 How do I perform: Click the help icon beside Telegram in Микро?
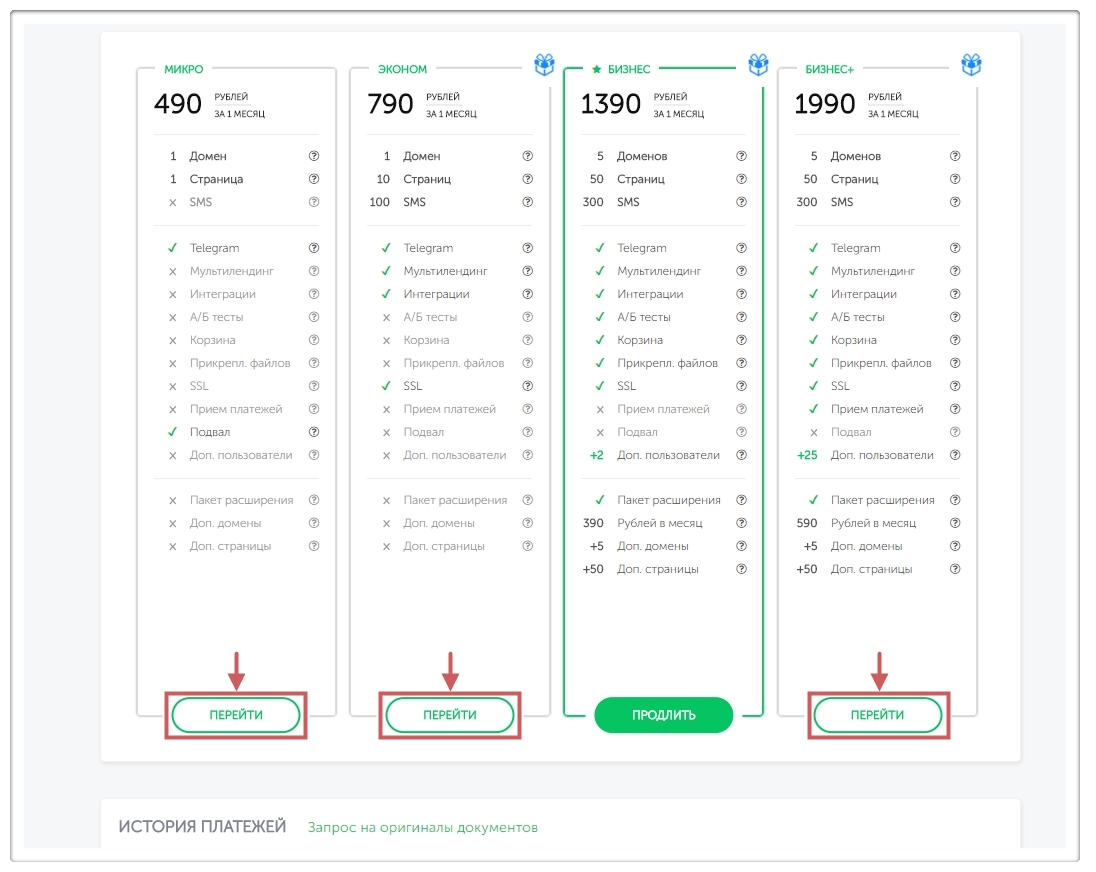(x=314, y=248)
